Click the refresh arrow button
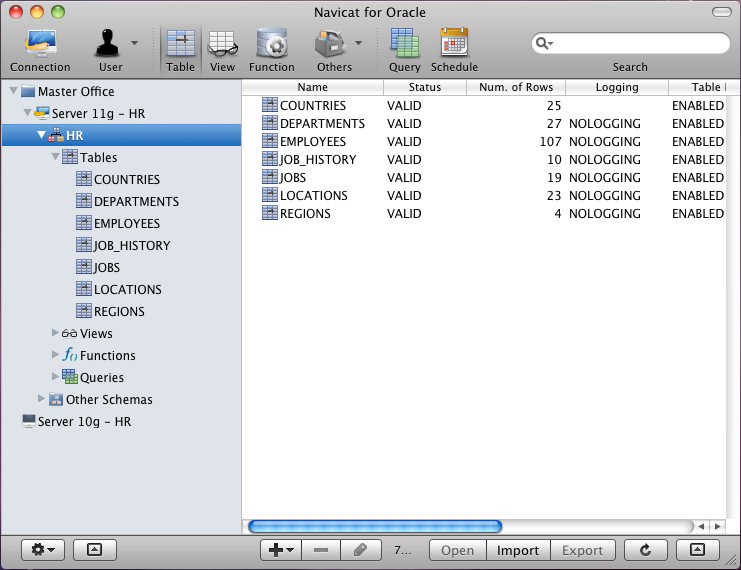 coord(646,550)
